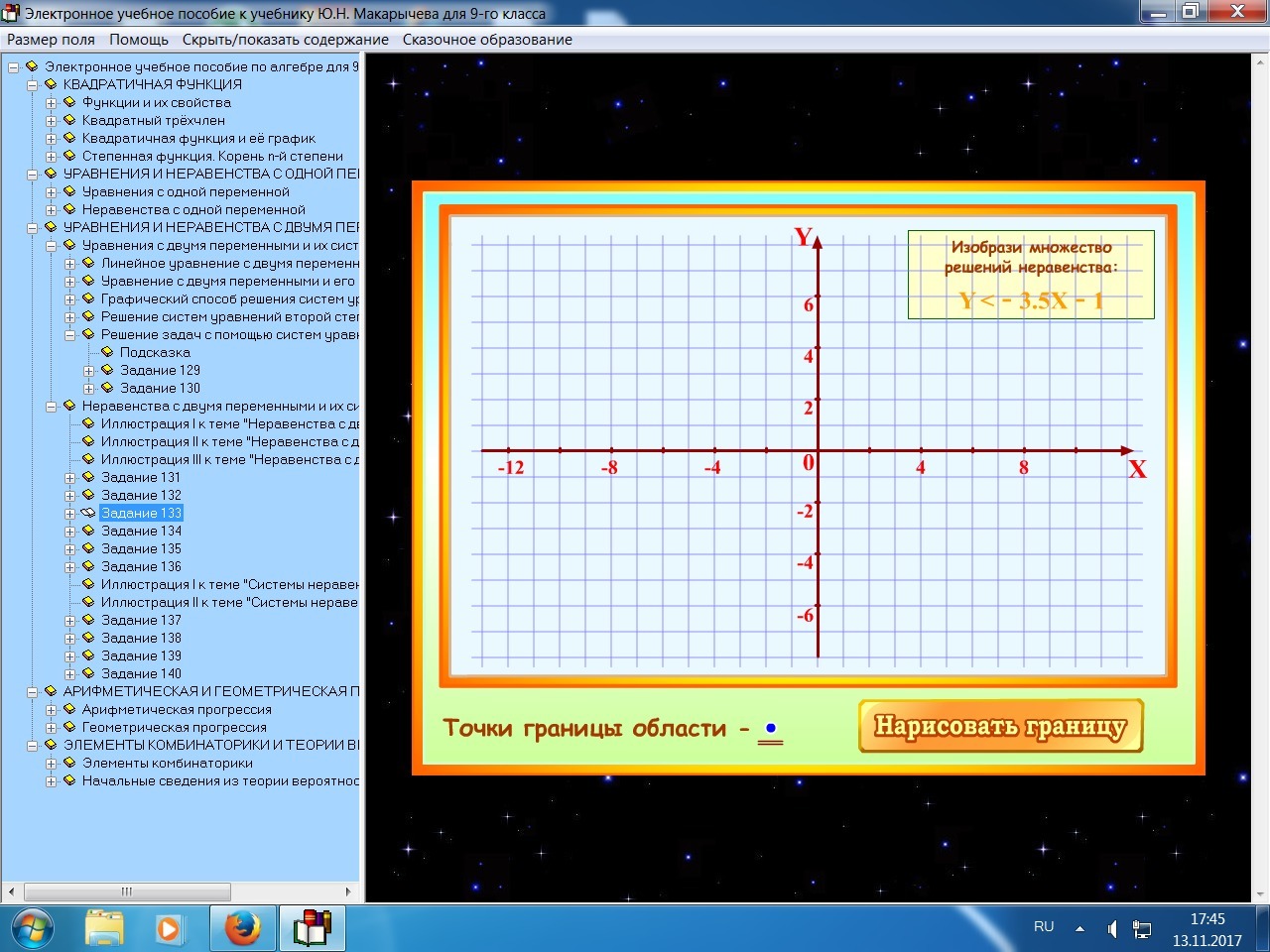The image size is (1270, 952).
Task: Click book icon next to Задание 132
Action: (88, 495)
